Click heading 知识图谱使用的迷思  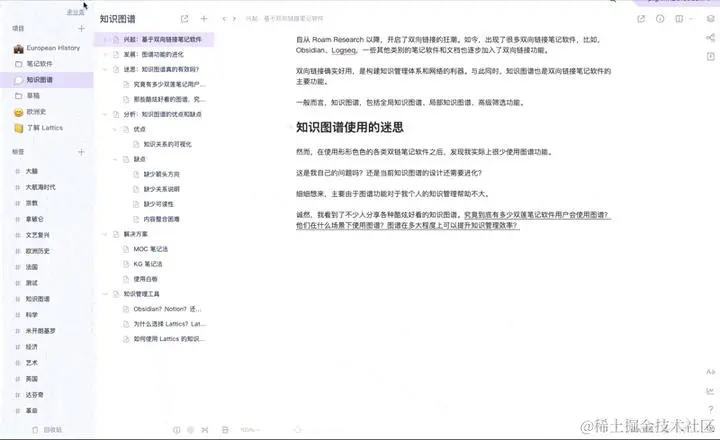350,127
